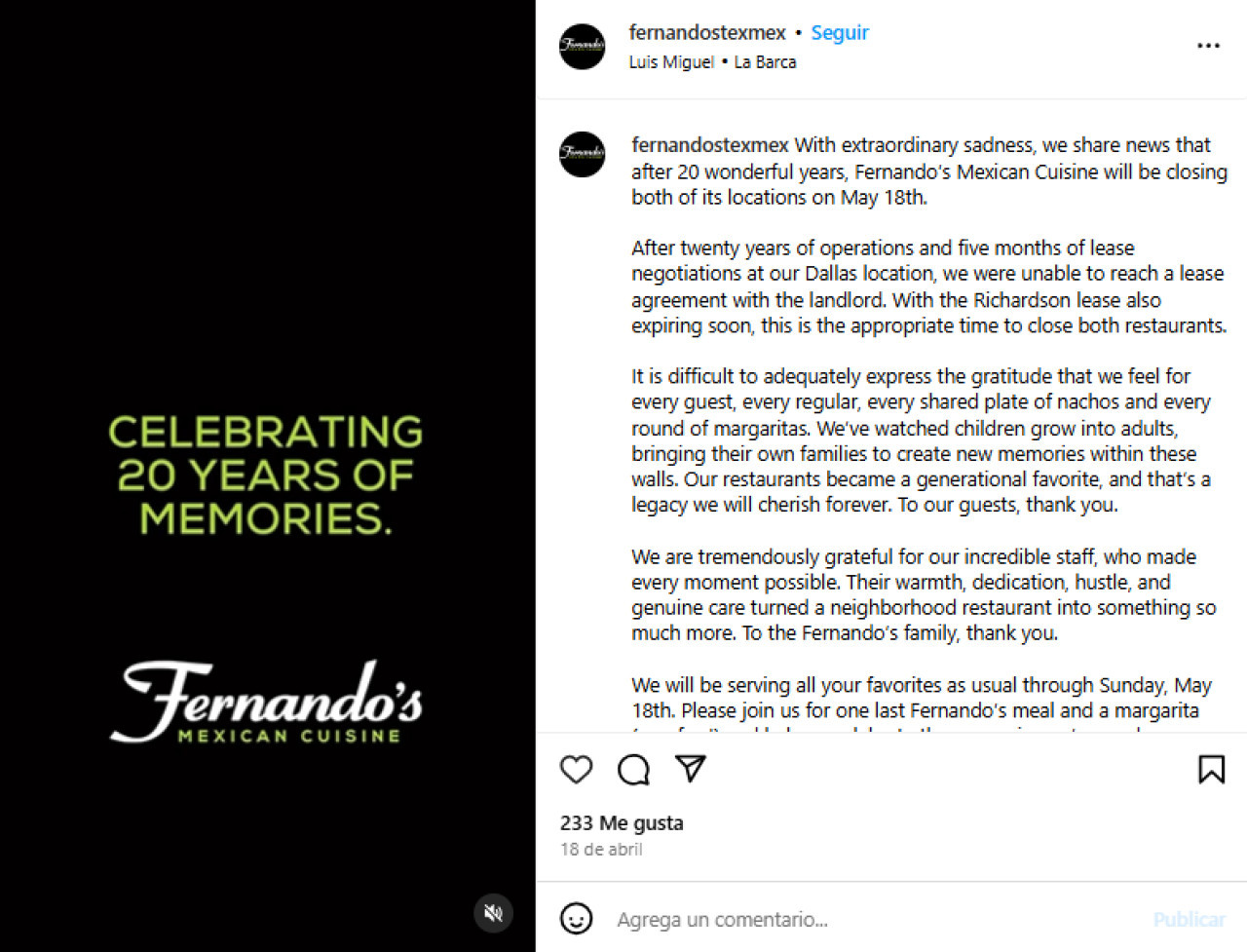Click the fernandostexmex name in caption
Viewport: 1247px width, 952px height.
click(x=710, y=145)
